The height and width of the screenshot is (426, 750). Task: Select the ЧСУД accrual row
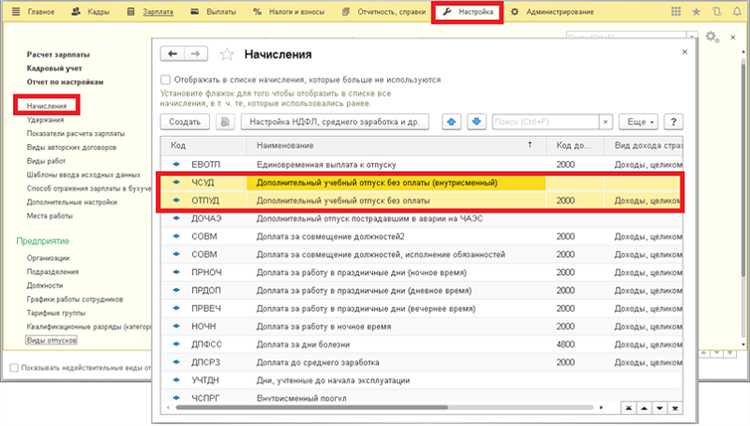click(x=422, y=183)
